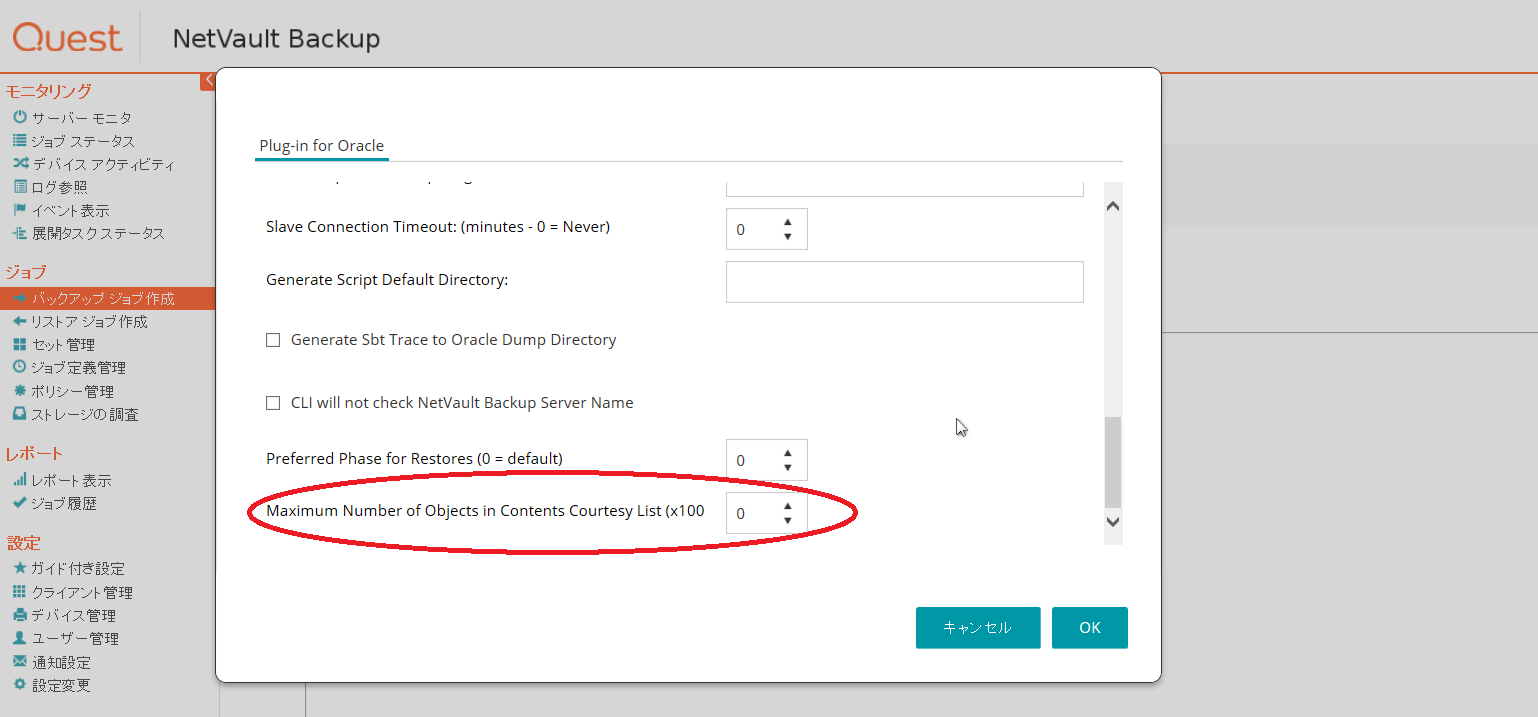The width and height of the screenshot is (1538, 717).
Task: Open ジョブ ステータス menu item
Action: [83, 141]
